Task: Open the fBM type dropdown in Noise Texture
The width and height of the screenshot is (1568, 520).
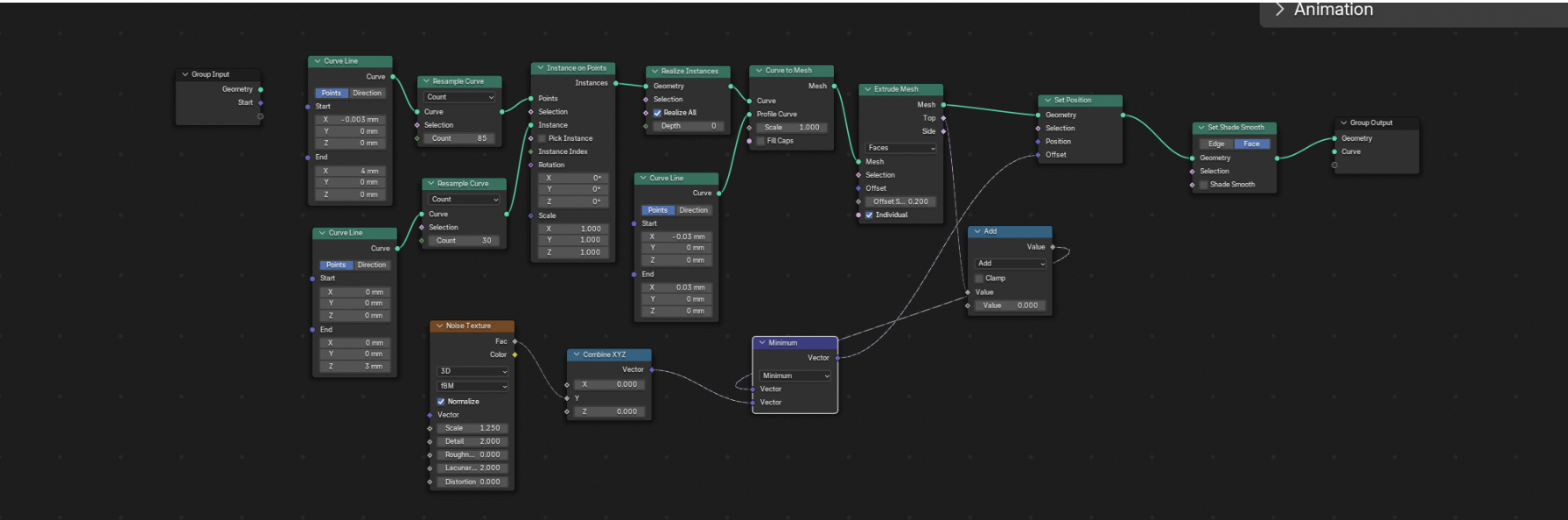Action: (x=472, y=386)
